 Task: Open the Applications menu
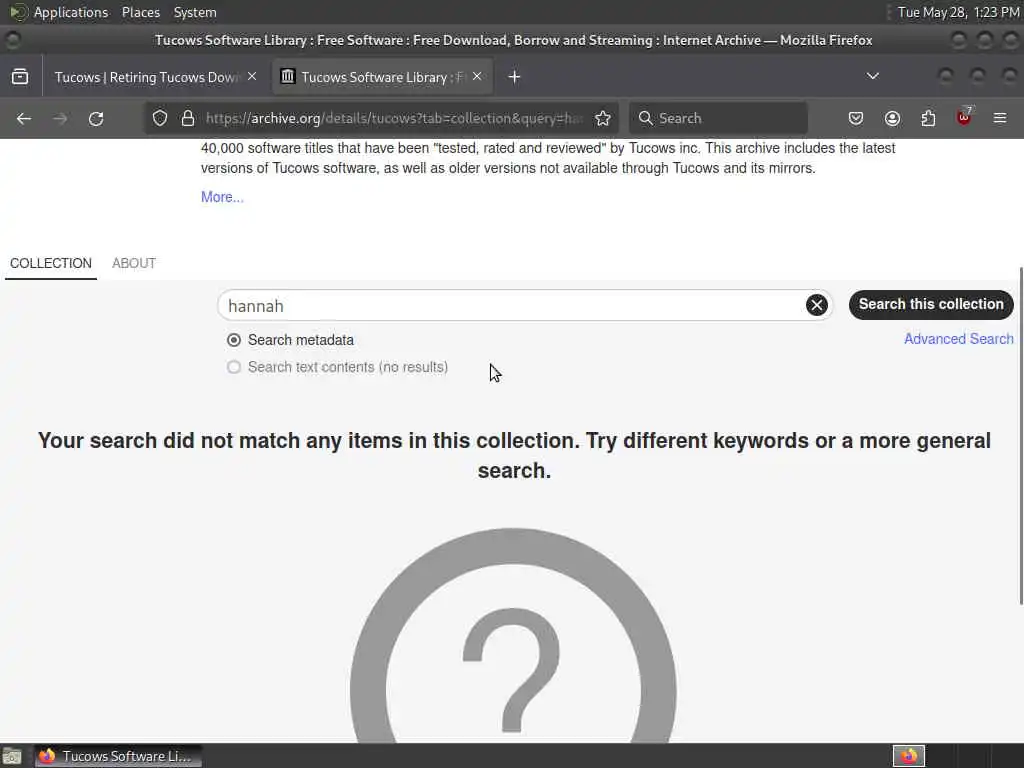(71, 12)
